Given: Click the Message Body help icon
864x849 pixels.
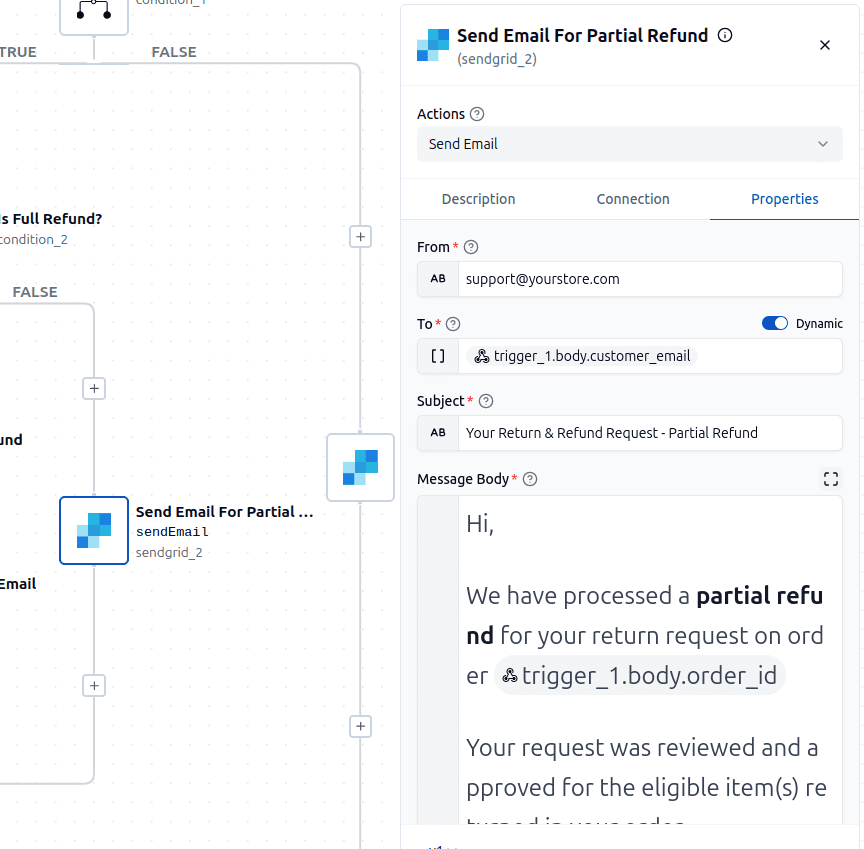Looking at the screenshot, I should pyautogui.click(x=530, y=479).
